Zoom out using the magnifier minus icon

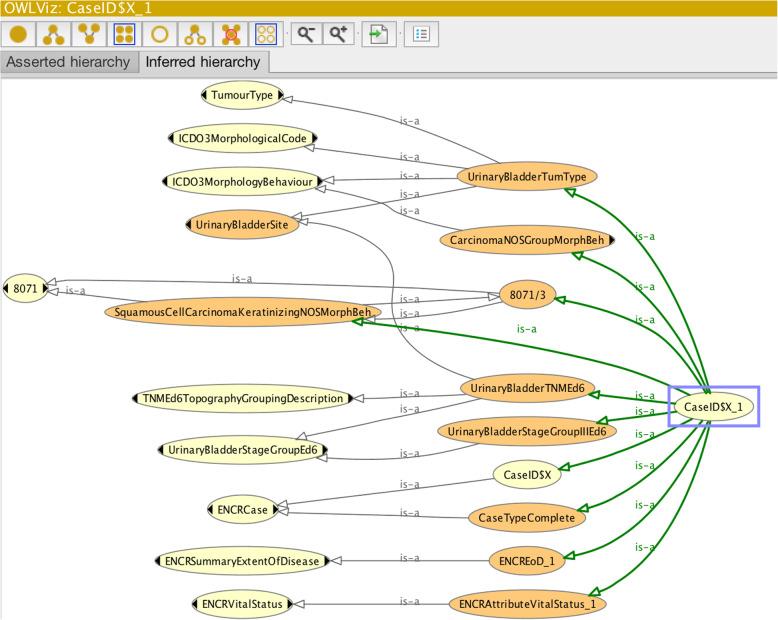[304, 33]
